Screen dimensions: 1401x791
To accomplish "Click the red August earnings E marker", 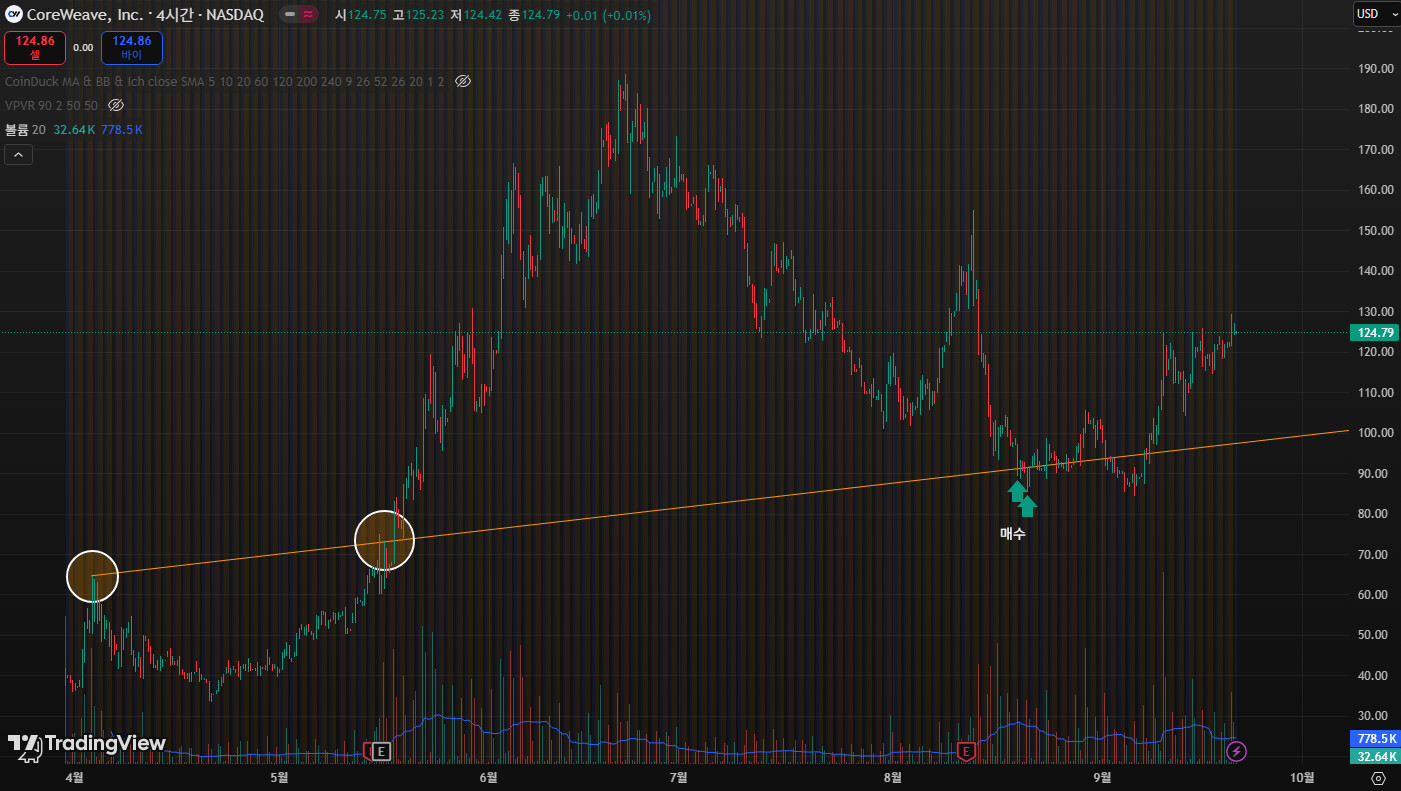I will click(x=966, y=751).
